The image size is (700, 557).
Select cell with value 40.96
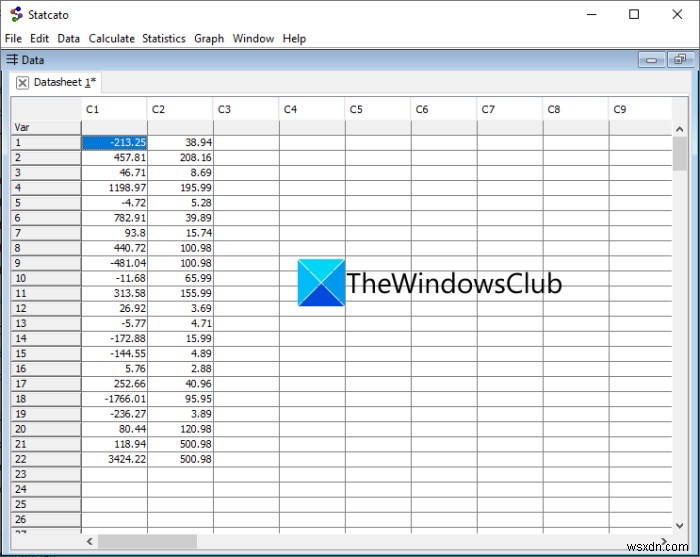pyautogui.click(x=180, y=384)
